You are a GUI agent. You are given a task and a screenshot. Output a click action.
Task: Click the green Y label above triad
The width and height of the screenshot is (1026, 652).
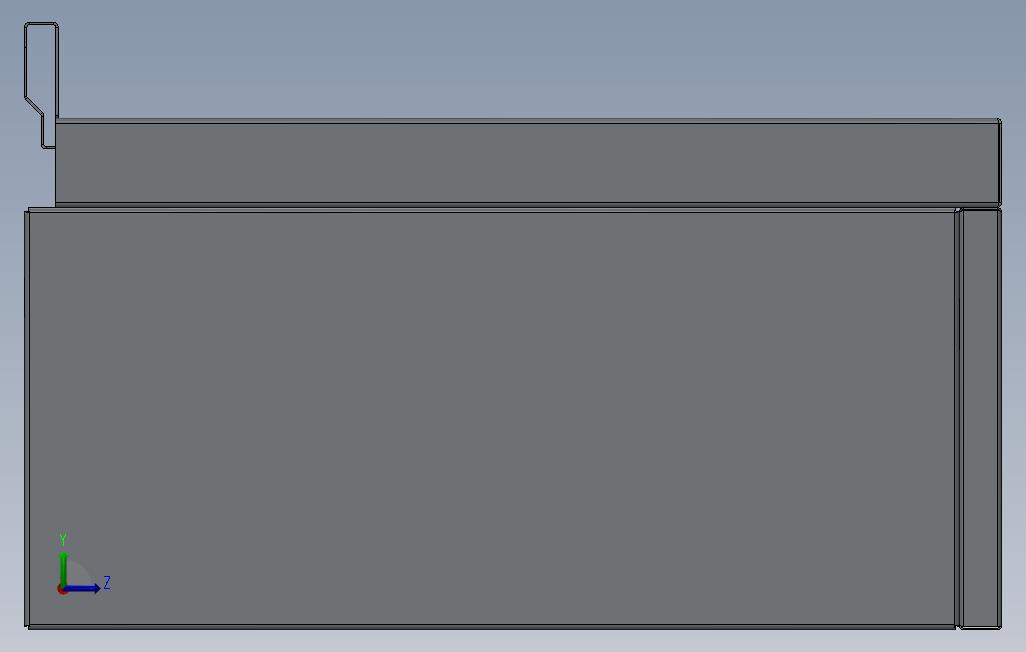pos(63,540)
